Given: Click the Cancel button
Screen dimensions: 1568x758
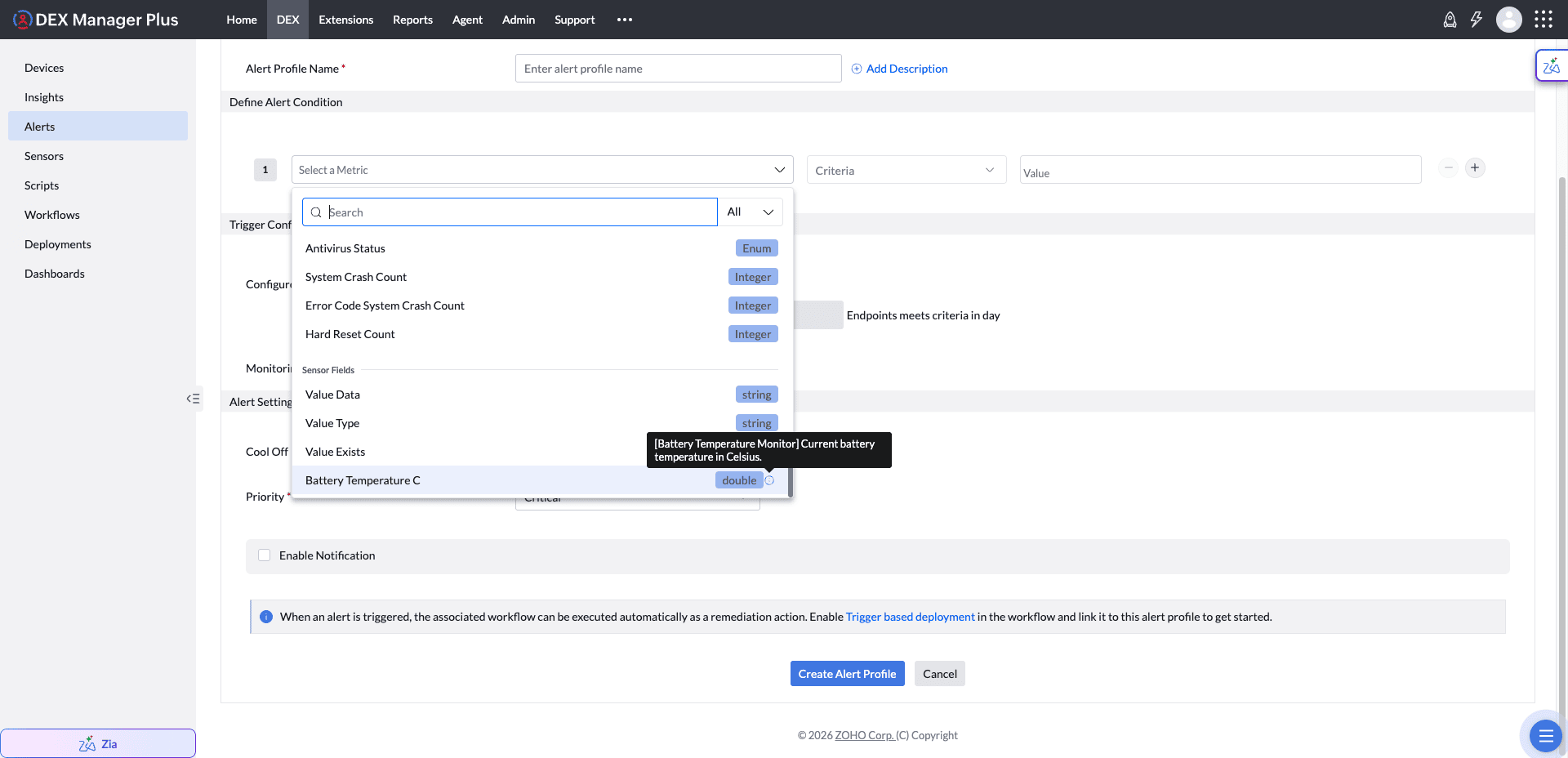Looking at the screenshot, I should [x=940, y=674].
